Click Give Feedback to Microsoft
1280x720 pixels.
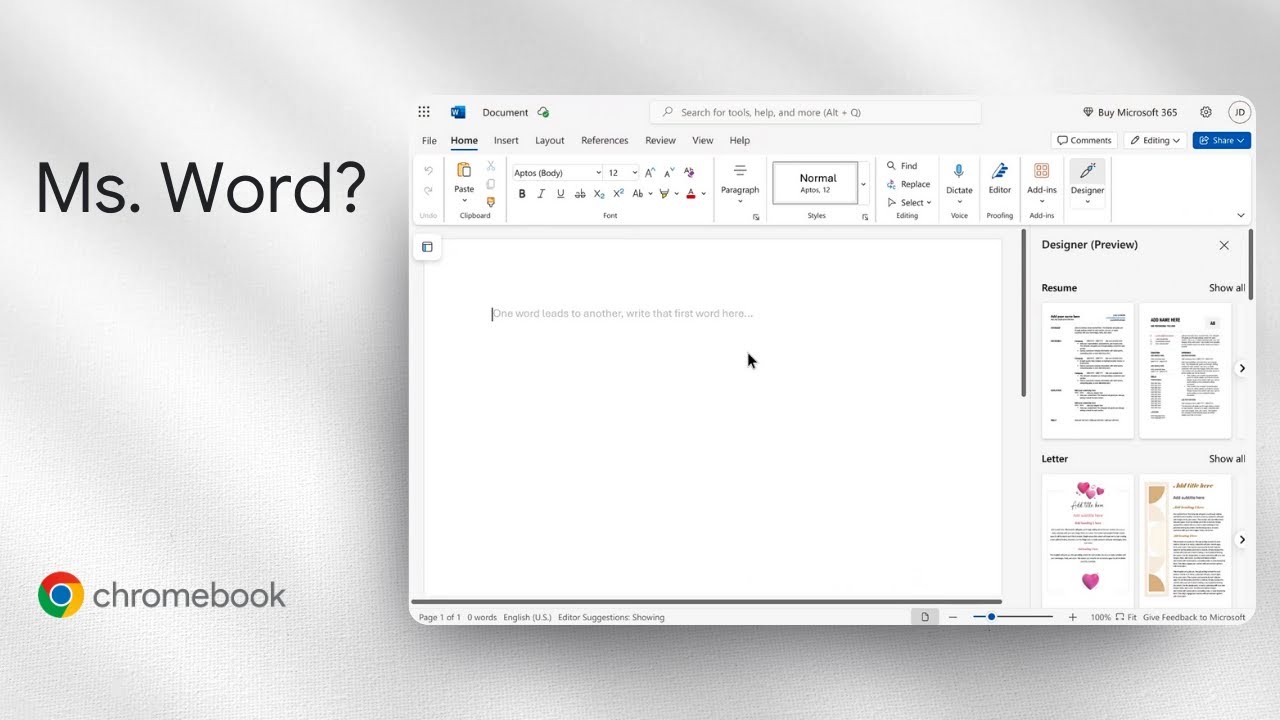tap(1194, 617)
